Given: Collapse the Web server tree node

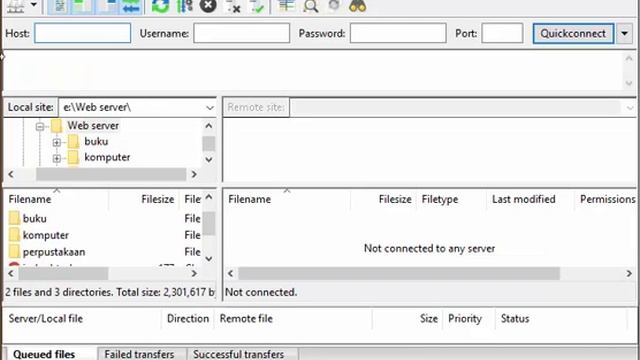Looking at the screenshot, I should click(x=40, y=127).
